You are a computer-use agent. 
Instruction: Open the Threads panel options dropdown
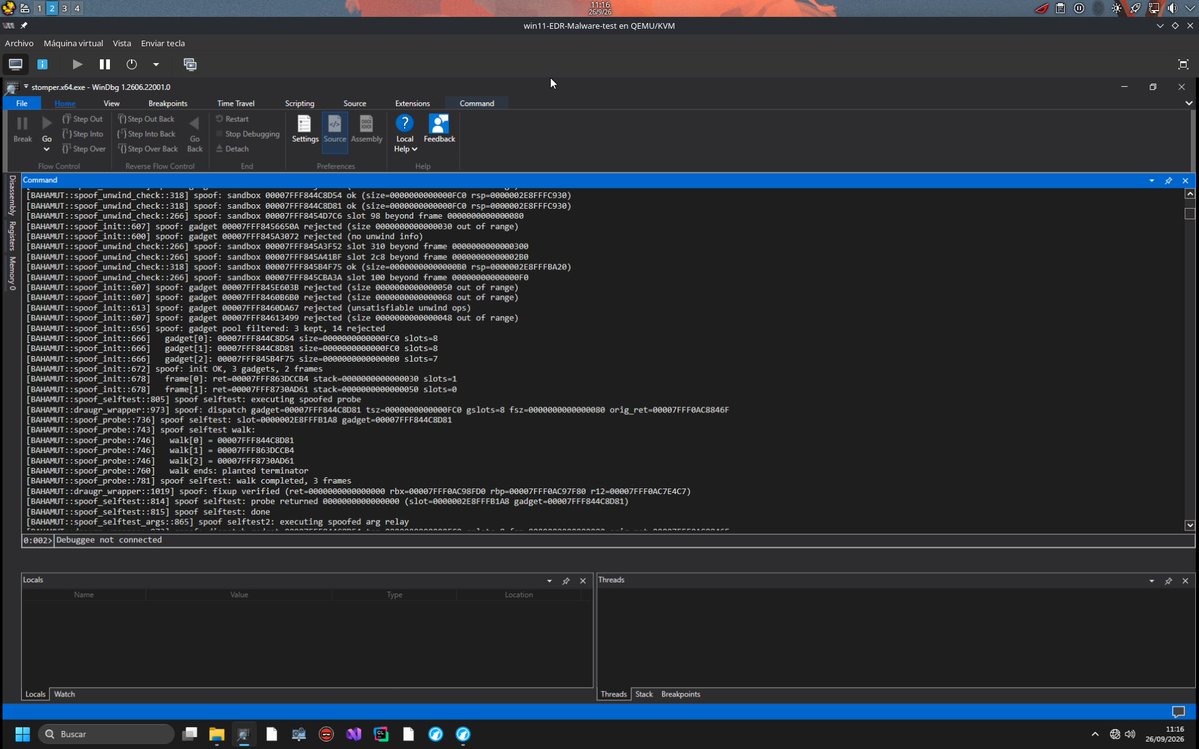(1152, 581)
